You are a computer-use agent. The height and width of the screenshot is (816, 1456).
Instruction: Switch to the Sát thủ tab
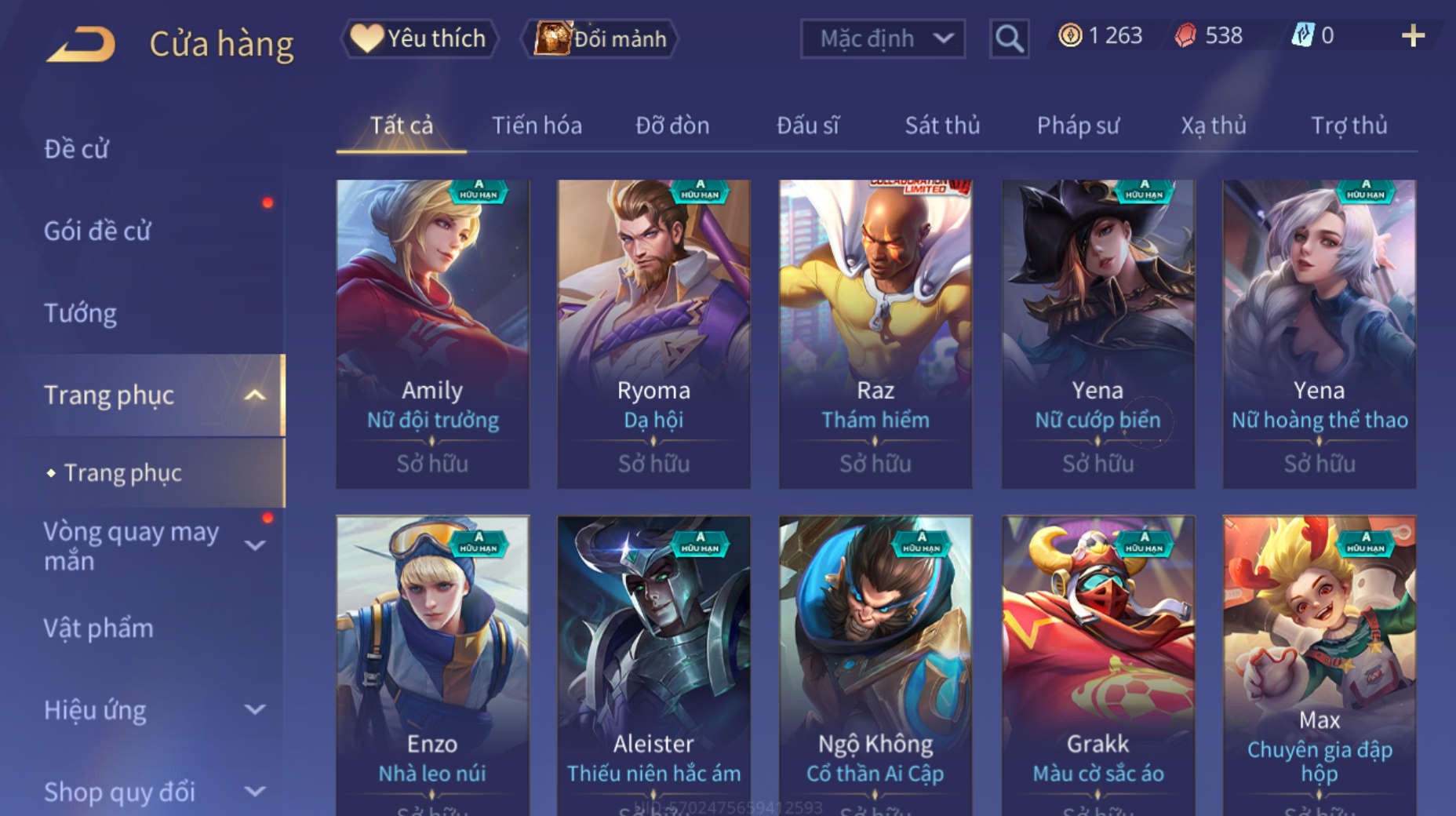(x=942, y=126)
